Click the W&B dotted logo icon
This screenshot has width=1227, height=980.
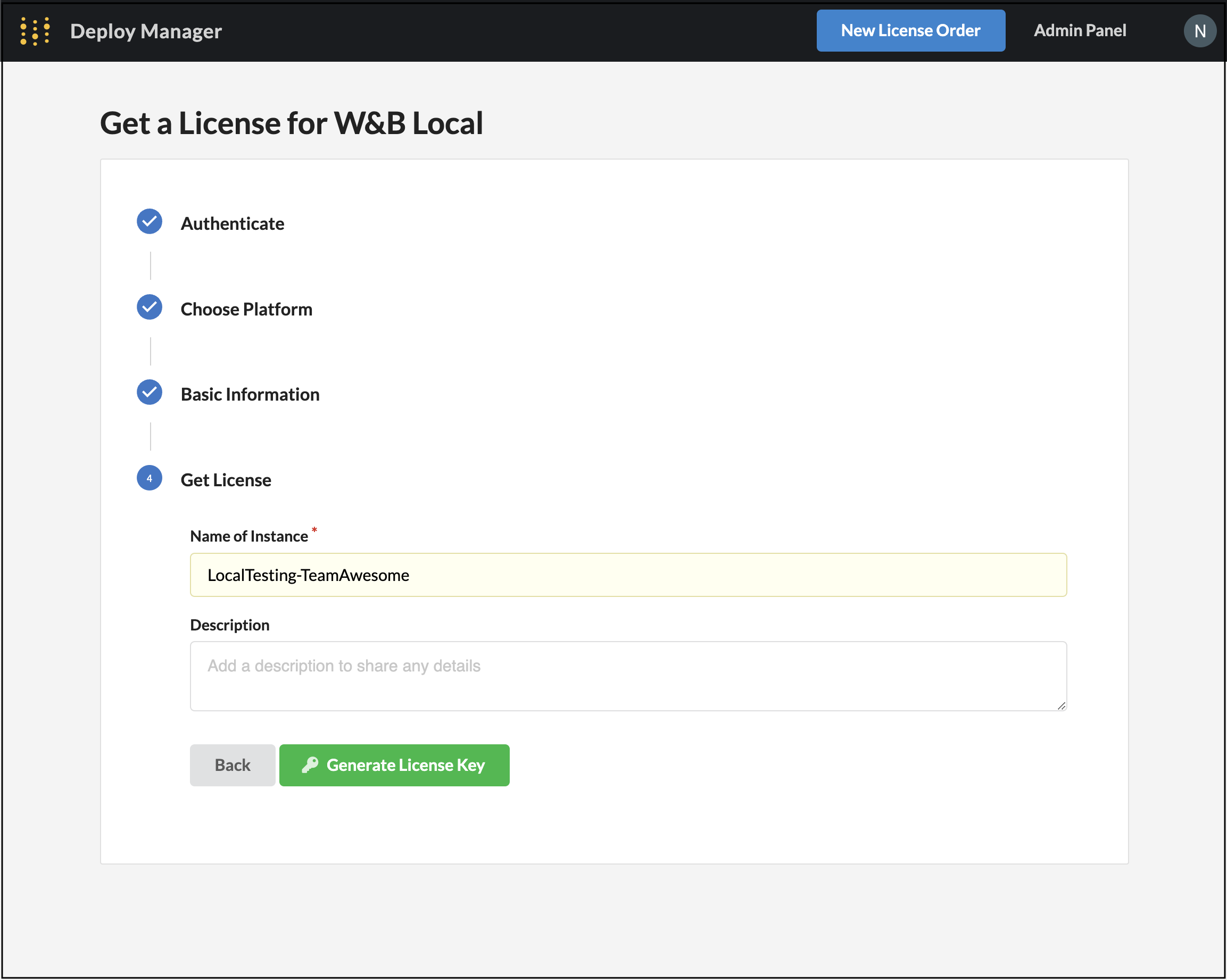(x=35, y=31)
